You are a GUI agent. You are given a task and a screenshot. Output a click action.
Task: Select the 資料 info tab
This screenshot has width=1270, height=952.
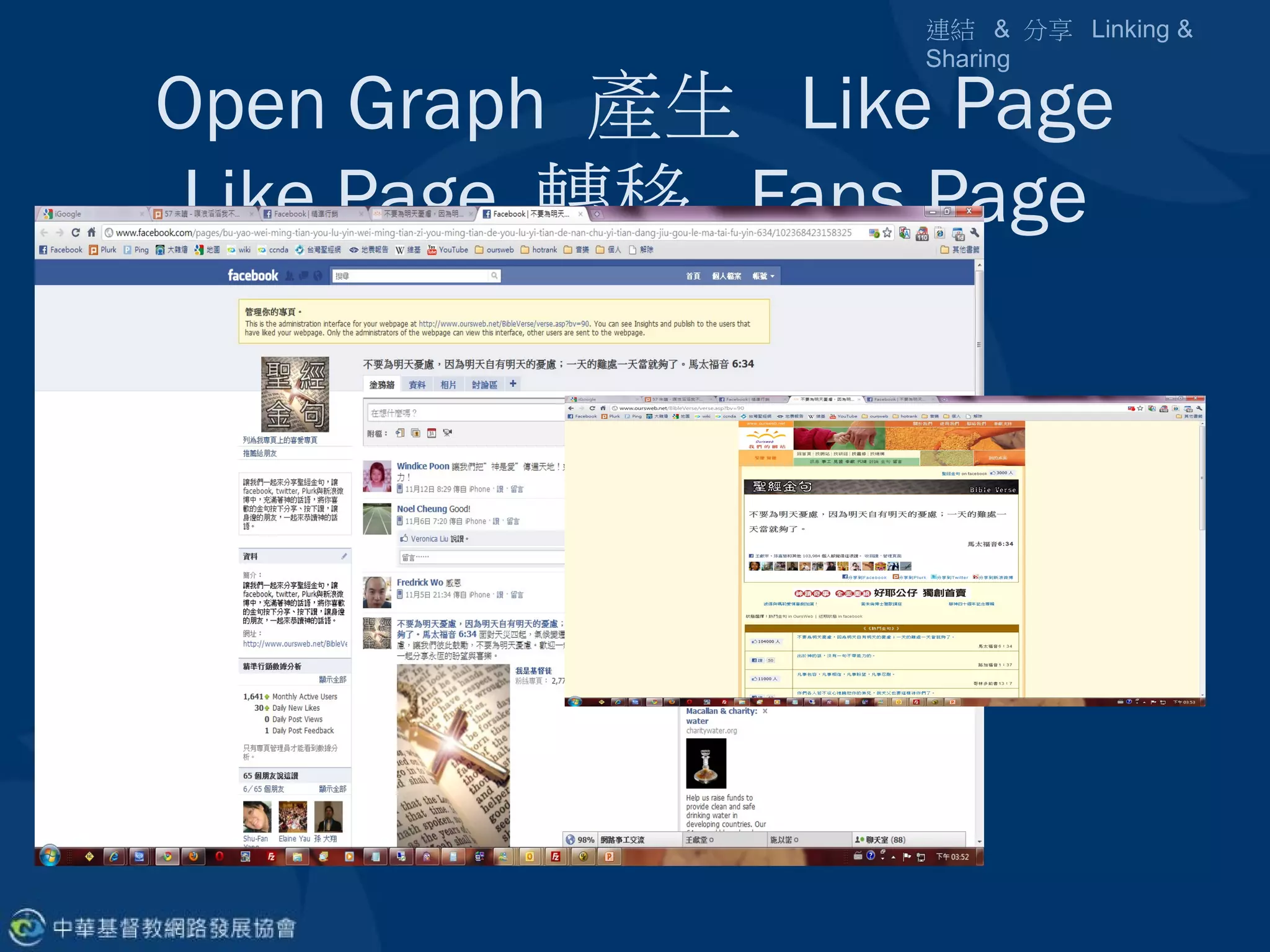point(417,385)
